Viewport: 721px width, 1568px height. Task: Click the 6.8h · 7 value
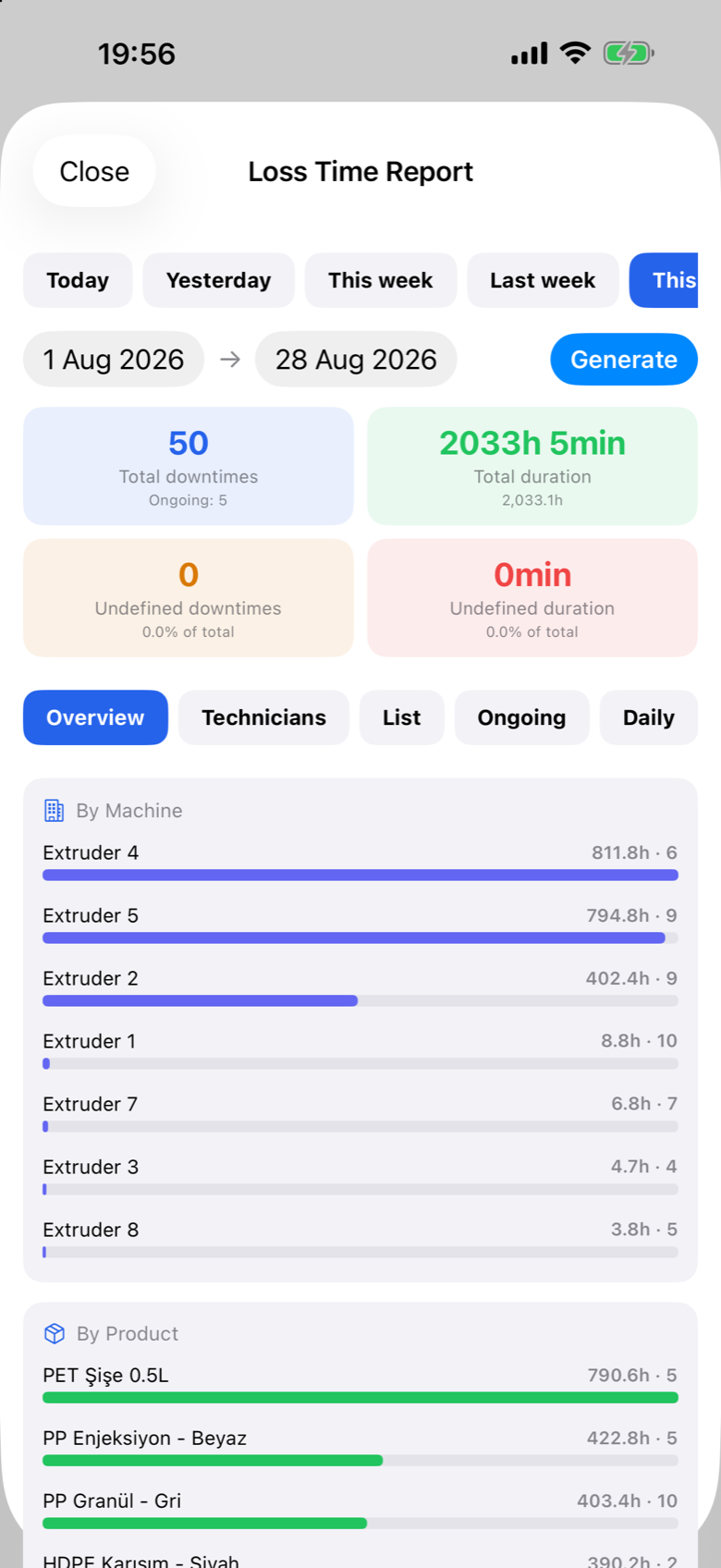[x=644, y=1104]
